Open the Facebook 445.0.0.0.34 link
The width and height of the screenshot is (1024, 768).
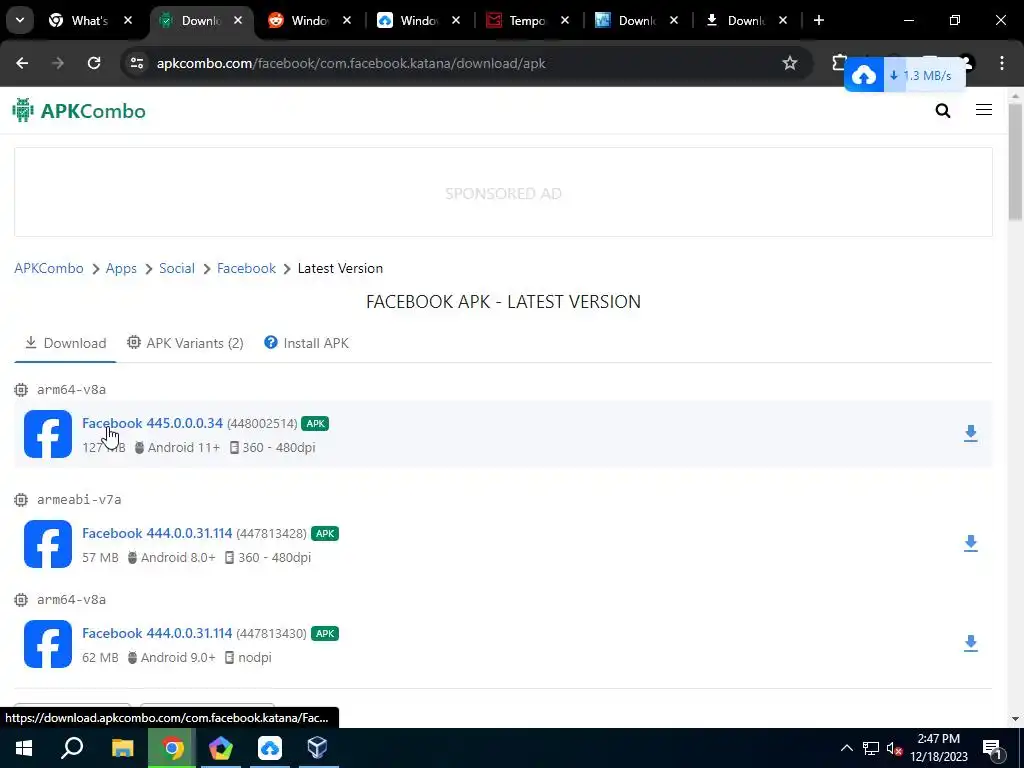click(152, 423)
